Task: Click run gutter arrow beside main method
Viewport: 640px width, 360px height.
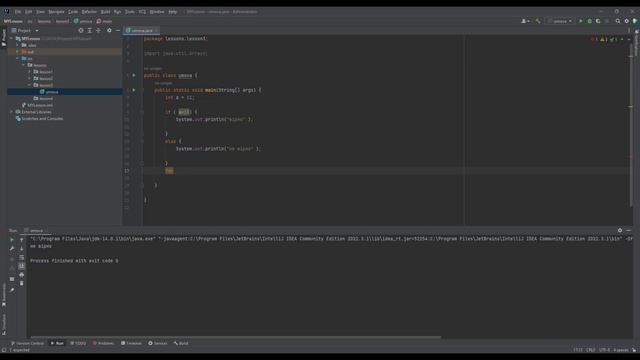Action: click(133, 90)
